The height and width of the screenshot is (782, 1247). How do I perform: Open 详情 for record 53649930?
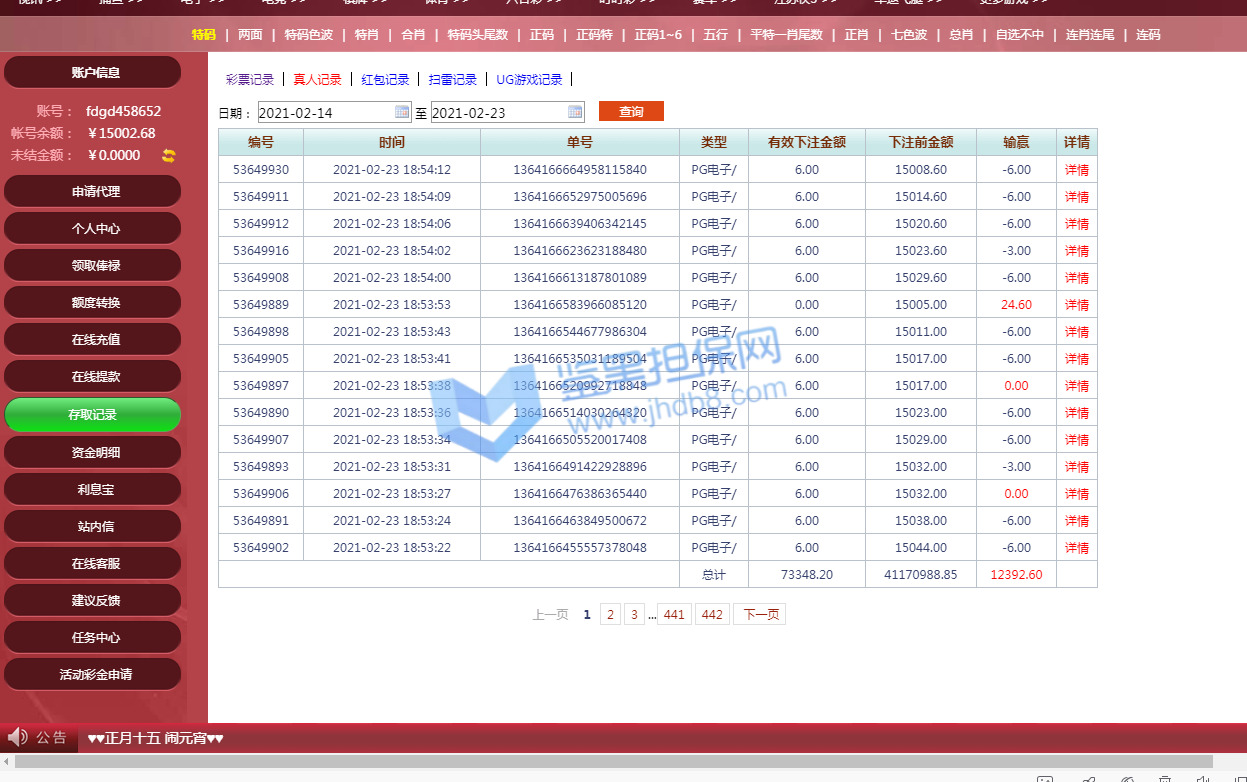click(1076, 170)
